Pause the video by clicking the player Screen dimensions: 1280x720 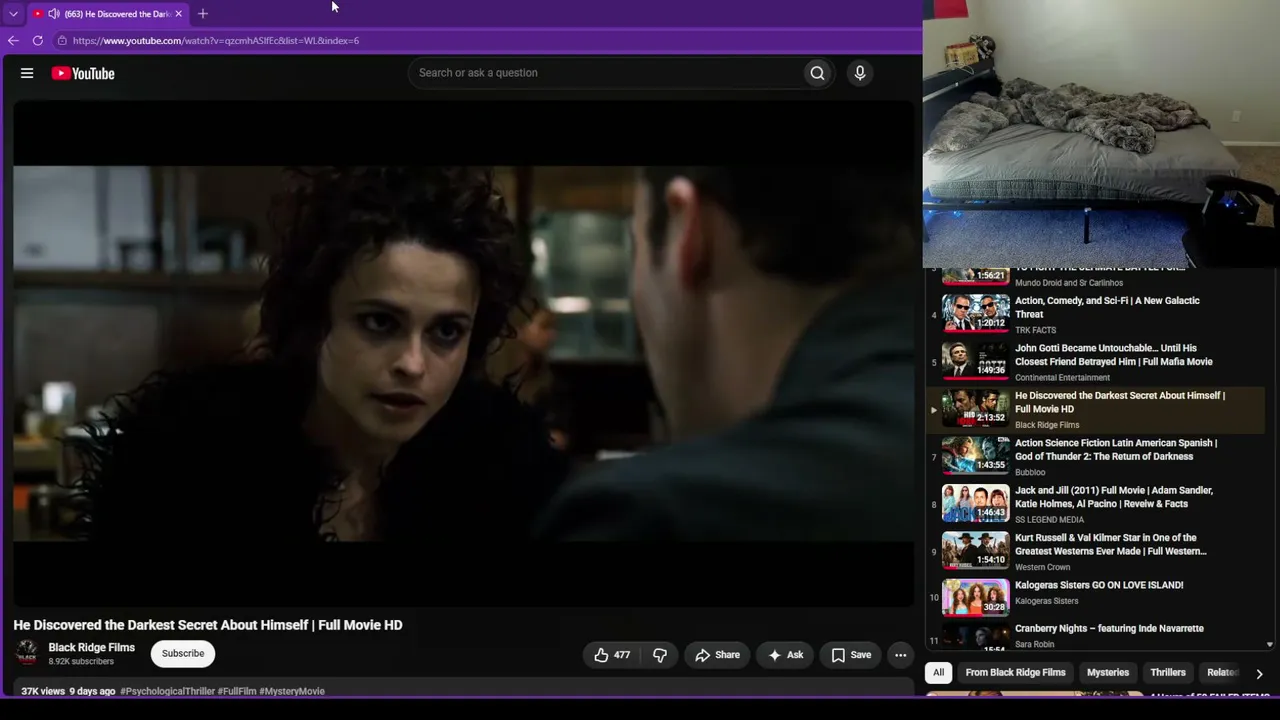pos(464,354)
